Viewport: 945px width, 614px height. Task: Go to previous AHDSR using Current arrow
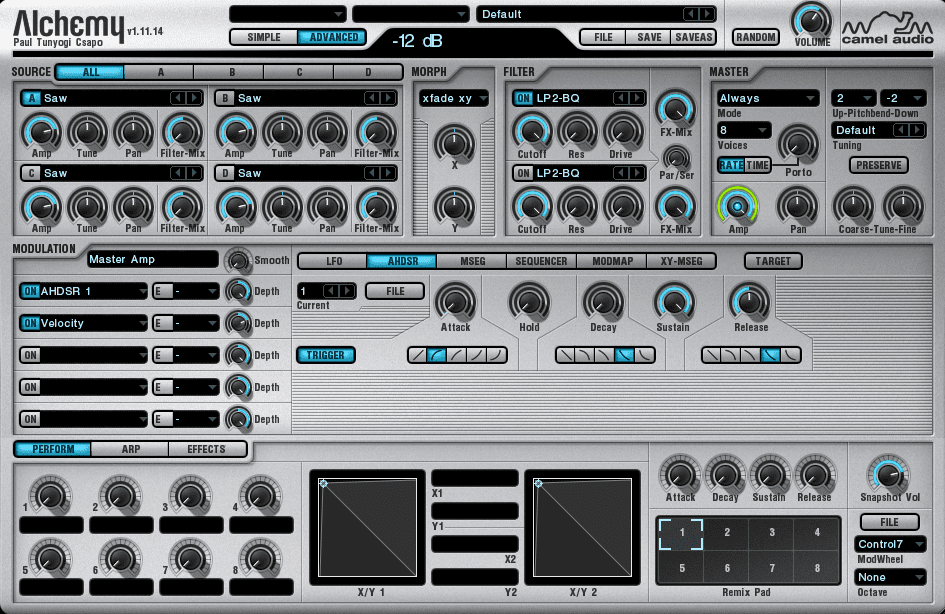331,291
